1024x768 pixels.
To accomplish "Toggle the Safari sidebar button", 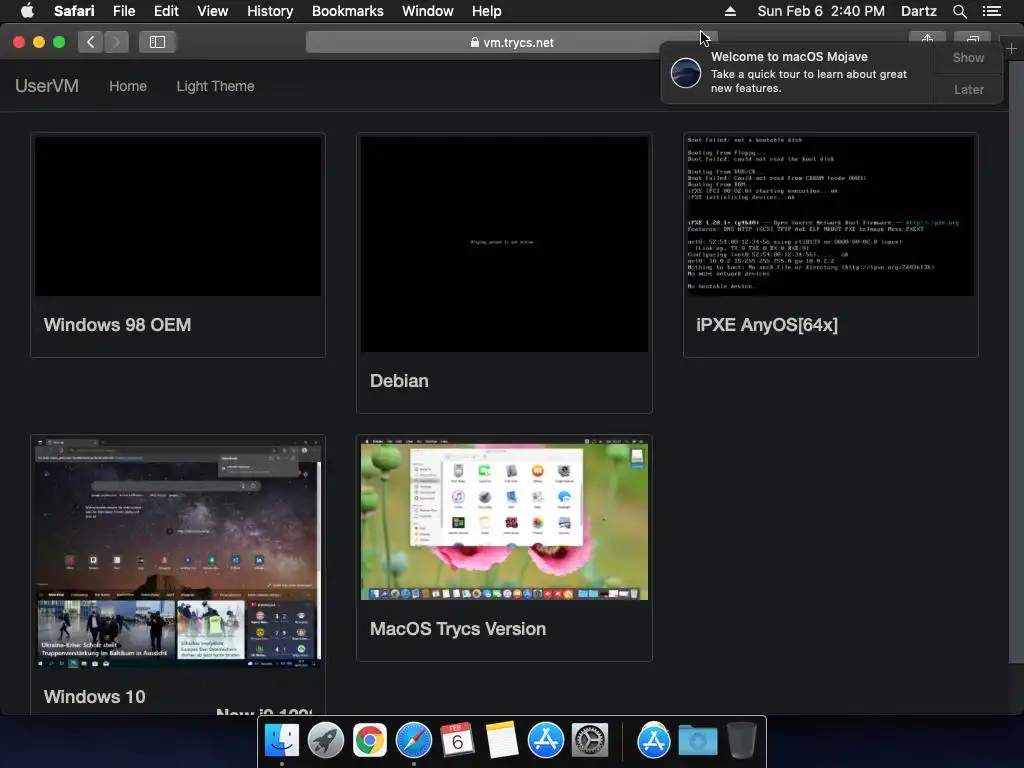I will click(x=157, y=42).
